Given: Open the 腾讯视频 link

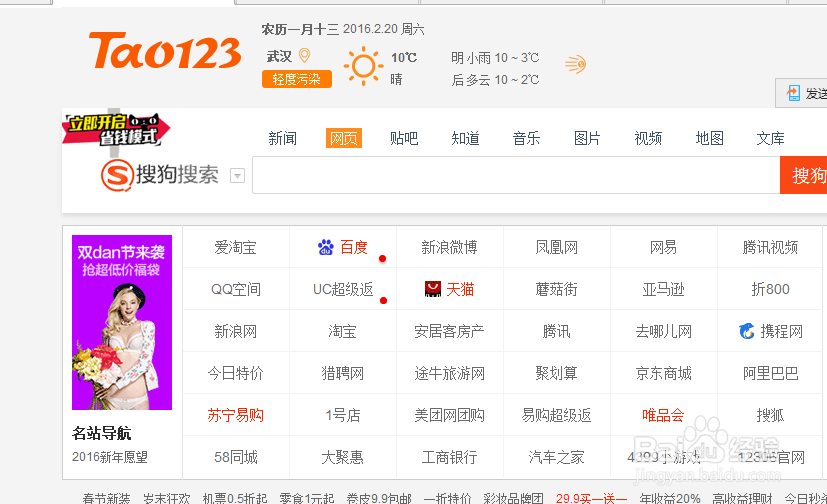Looking at the screenshot, I should point(770,247).
